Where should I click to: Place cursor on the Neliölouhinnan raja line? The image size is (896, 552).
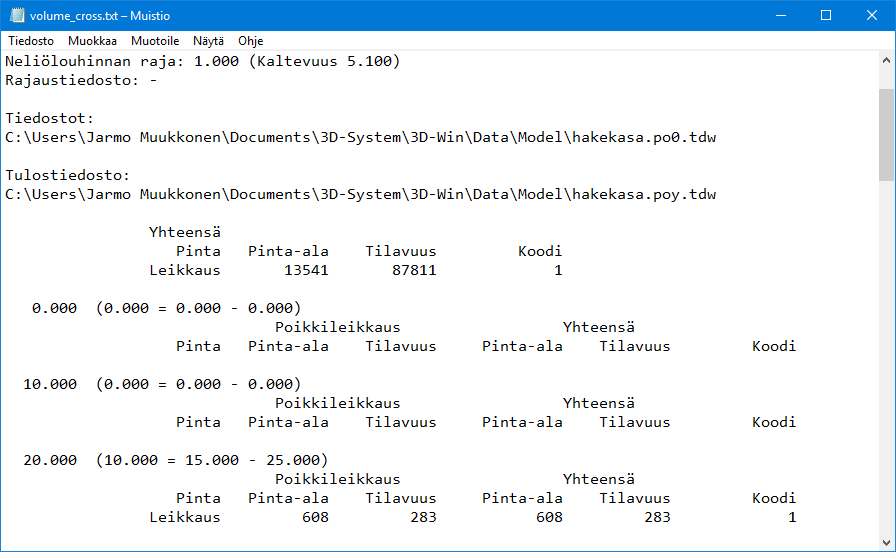pyautogui.click(x=202, y=62)
